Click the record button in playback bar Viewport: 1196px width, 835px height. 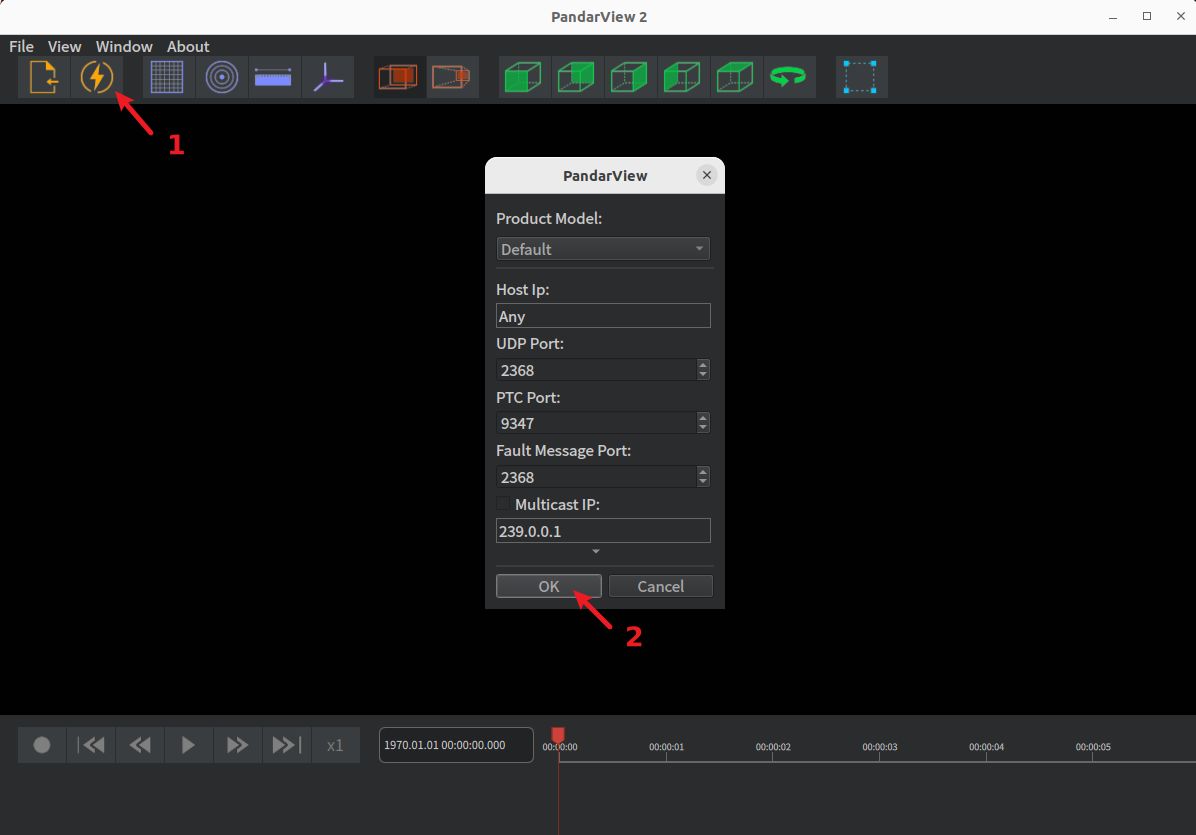(42, 745)
